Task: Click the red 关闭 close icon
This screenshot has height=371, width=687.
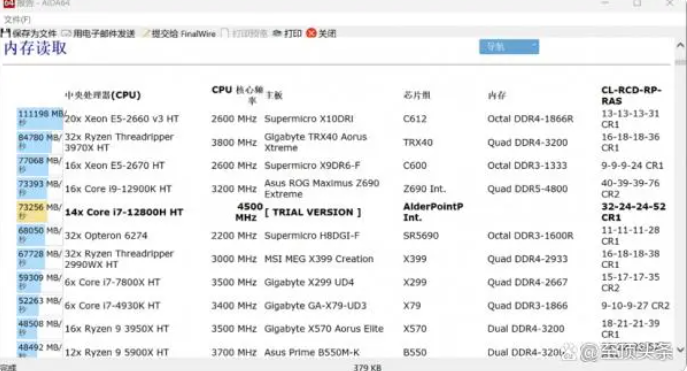Action: point(311,33)
